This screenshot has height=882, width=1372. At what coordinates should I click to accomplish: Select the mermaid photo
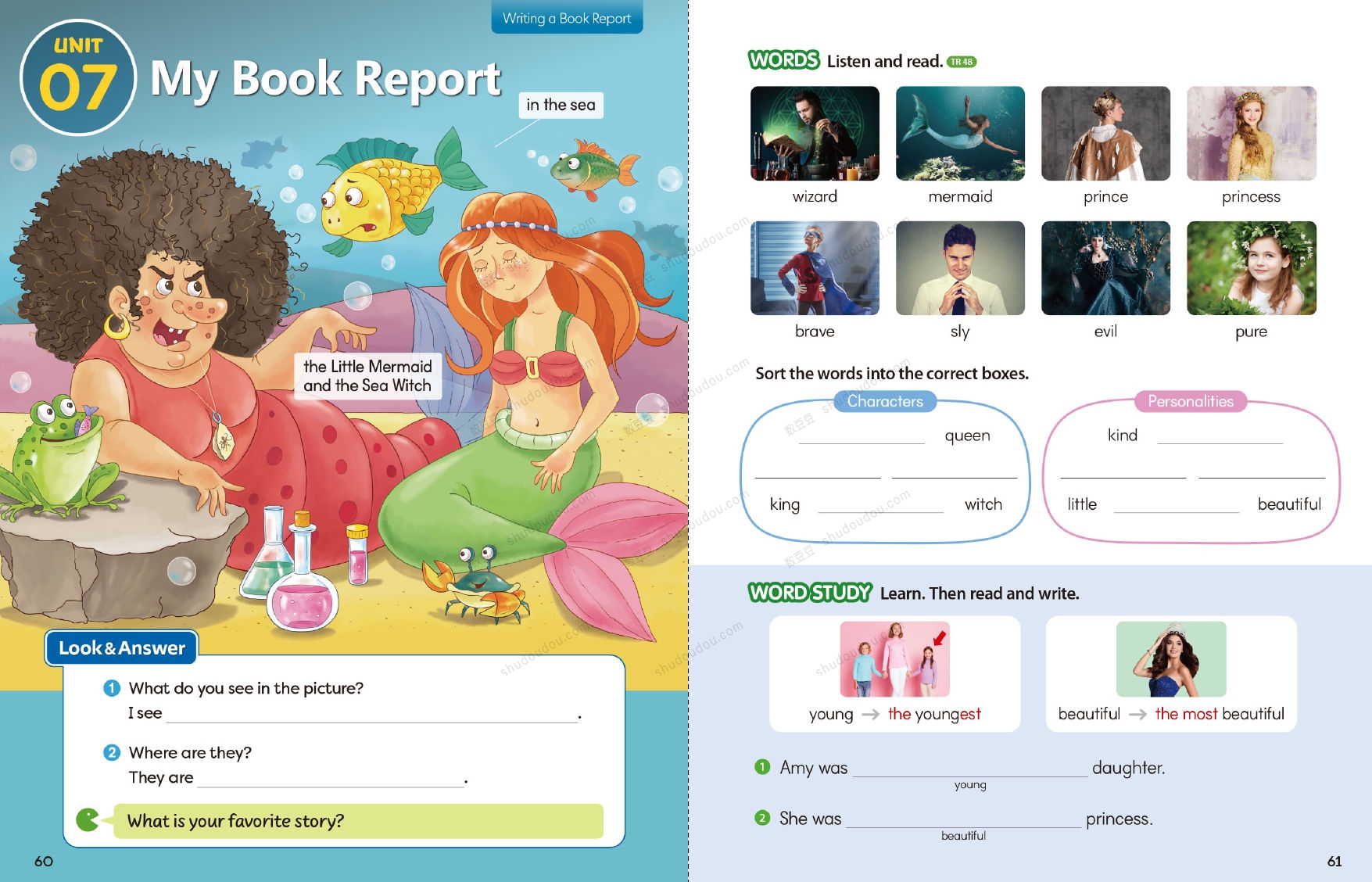(960, 134)
